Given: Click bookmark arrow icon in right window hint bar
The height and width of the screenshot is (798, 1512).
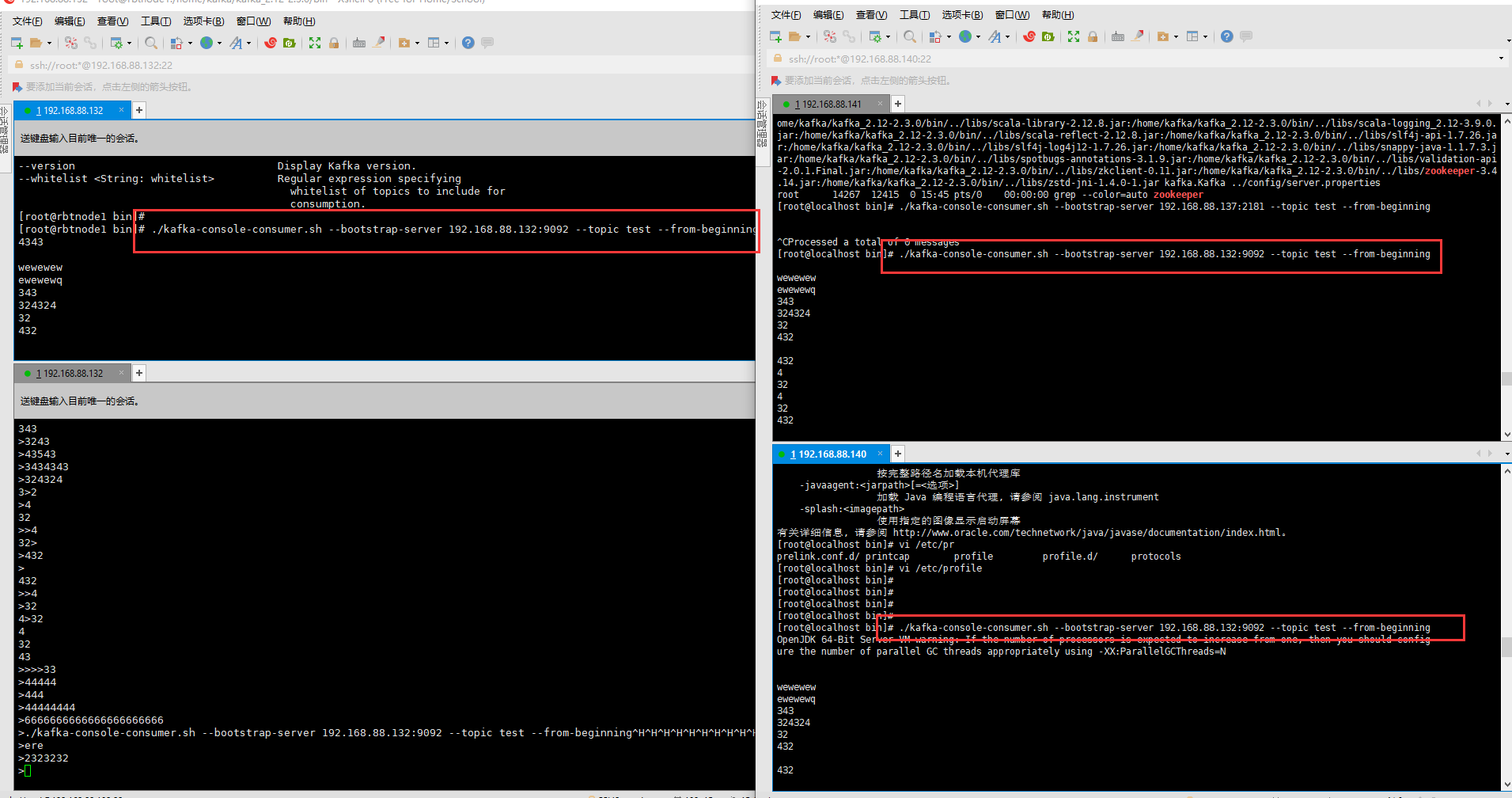Looking at the screenshot, I should click(x=776, y=81).
